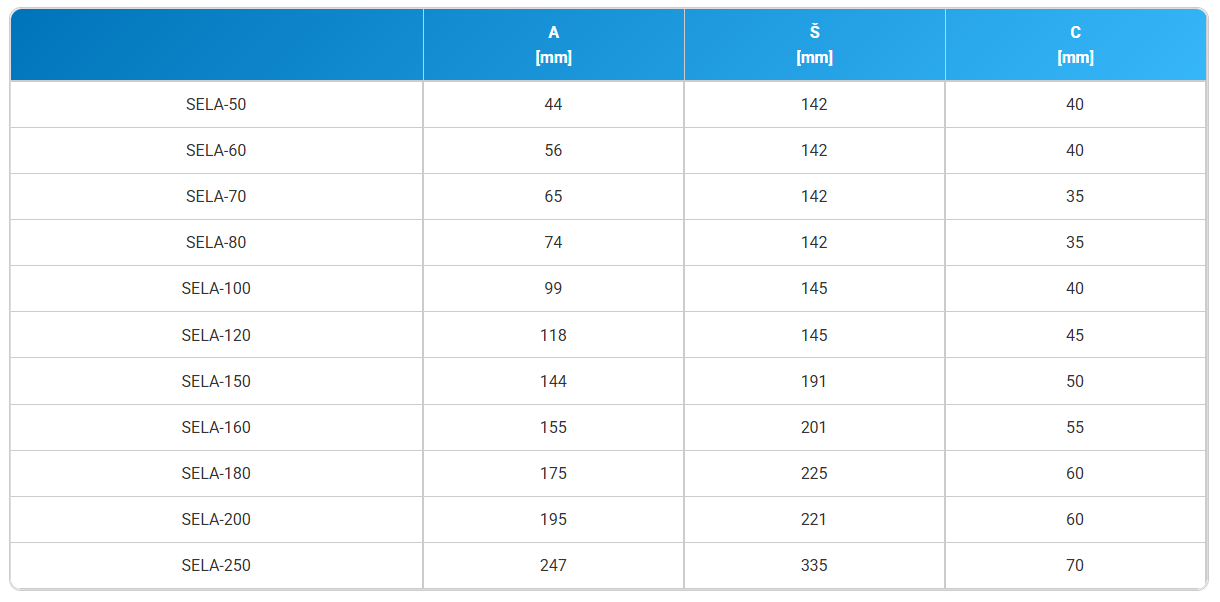Select the SELA-160 model cell
Image resolution: width=1220 pixels, height=602 pixels.
pos(216,427)
